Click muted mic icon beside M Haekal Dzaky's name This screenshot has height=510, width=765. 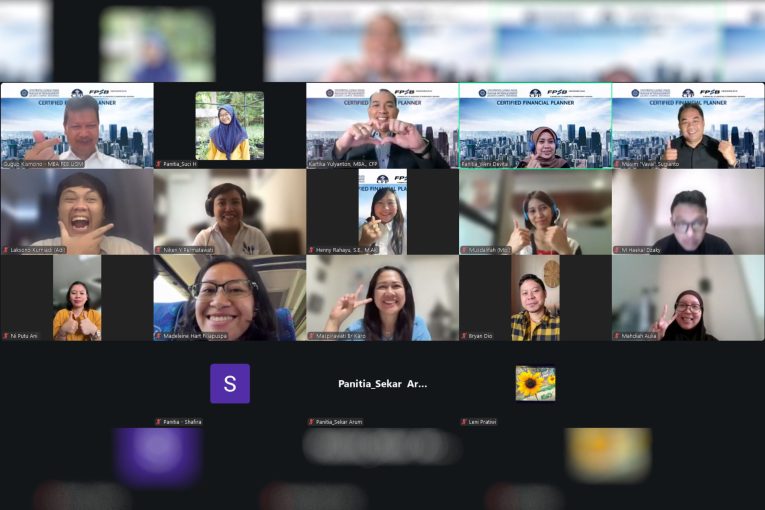pos(617,250)
